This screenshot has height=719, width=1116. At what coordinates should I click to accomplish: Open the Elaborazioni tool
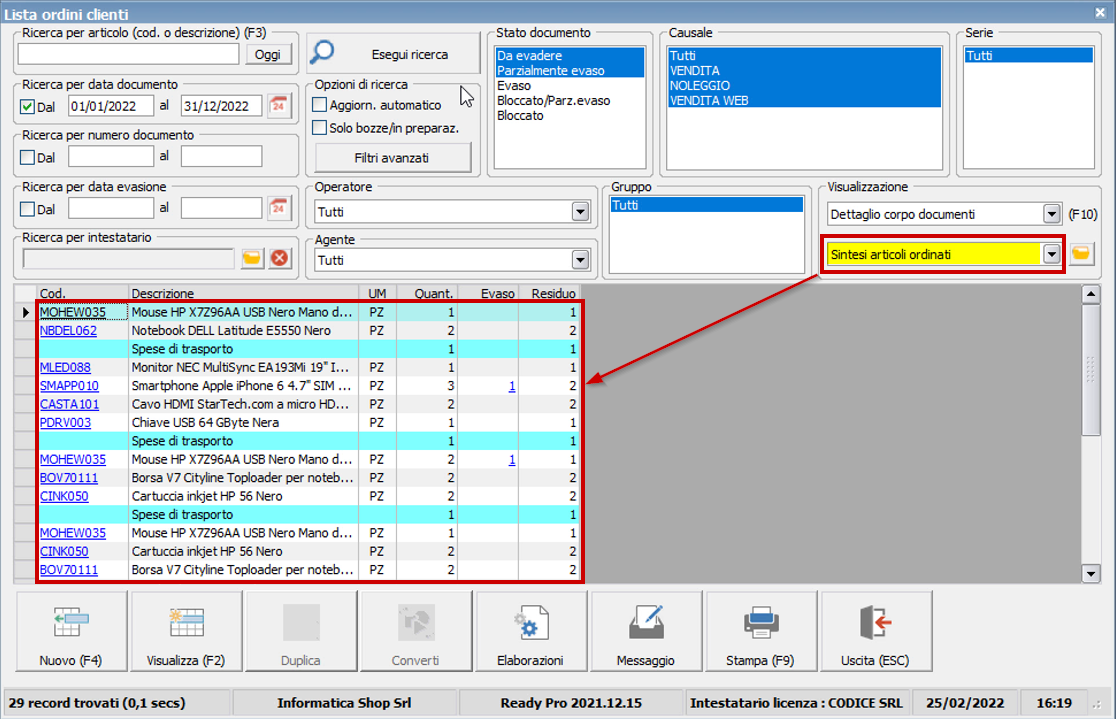point(530,631)
